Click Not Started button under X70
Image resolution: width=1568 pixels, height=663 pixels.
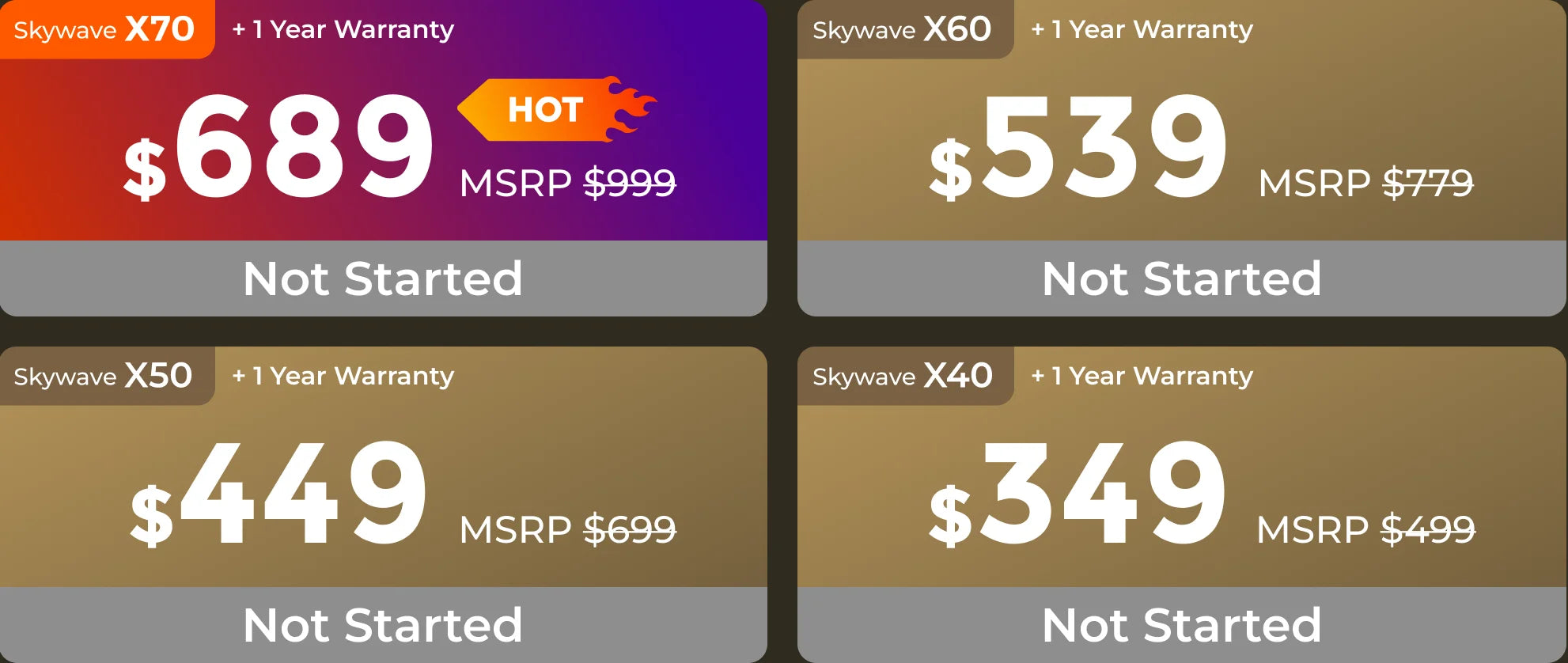click(383, 278)
